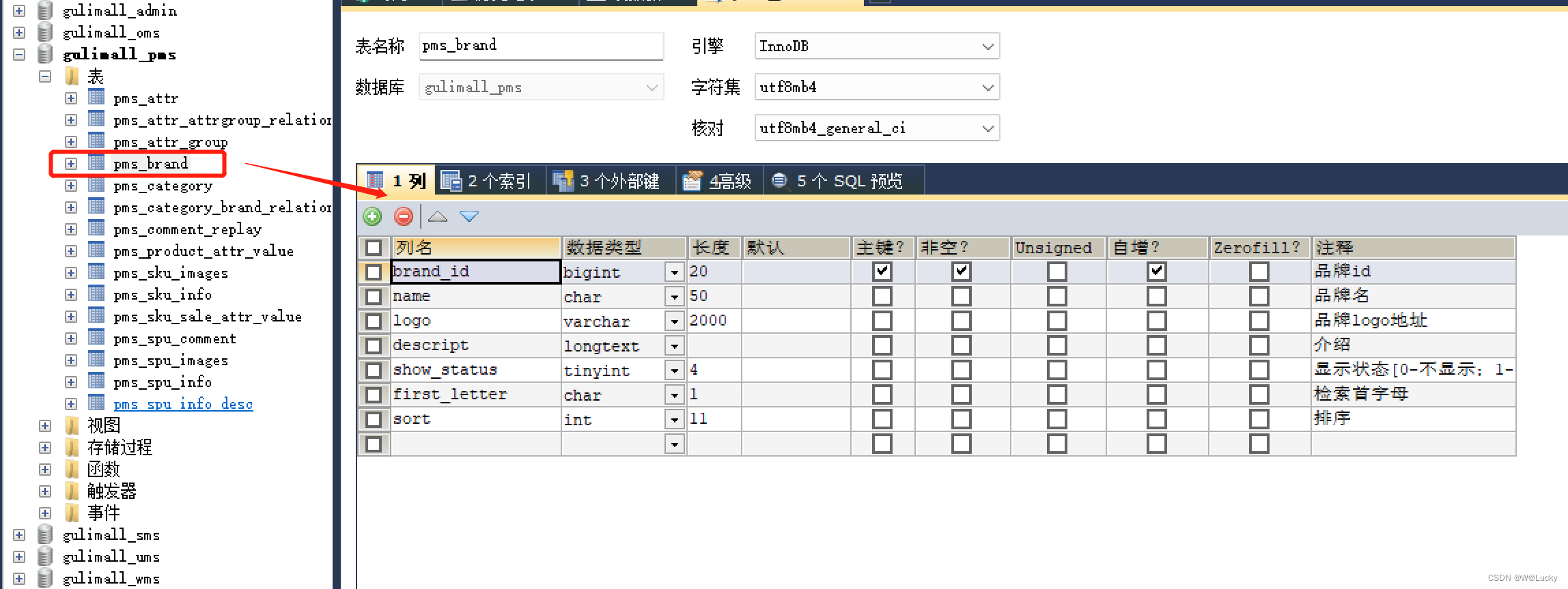The image size is (1568, 589).
Task: Click the pms_spu_comment table icon
Action: click(96, 338)
